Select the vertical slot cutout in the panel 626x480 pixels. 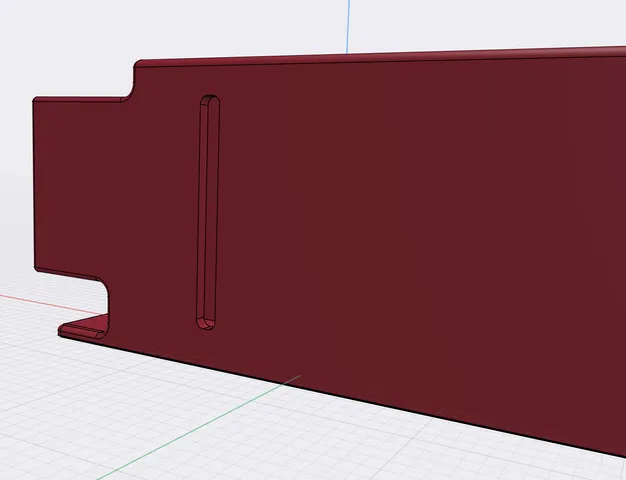pos(208,212)
